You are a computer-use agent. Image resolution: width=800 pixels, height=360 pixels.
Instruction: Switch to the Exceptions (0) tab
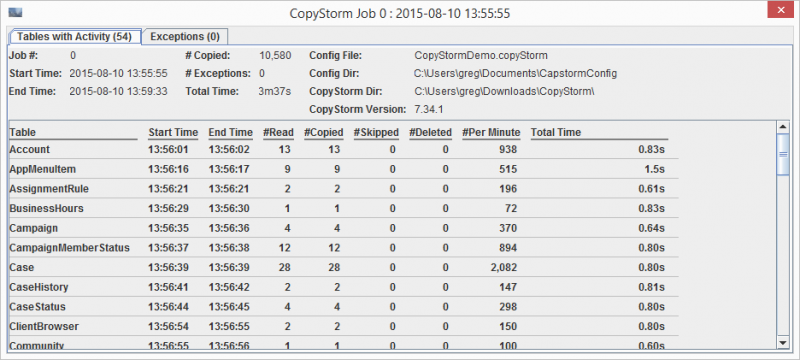click(185, 37)
